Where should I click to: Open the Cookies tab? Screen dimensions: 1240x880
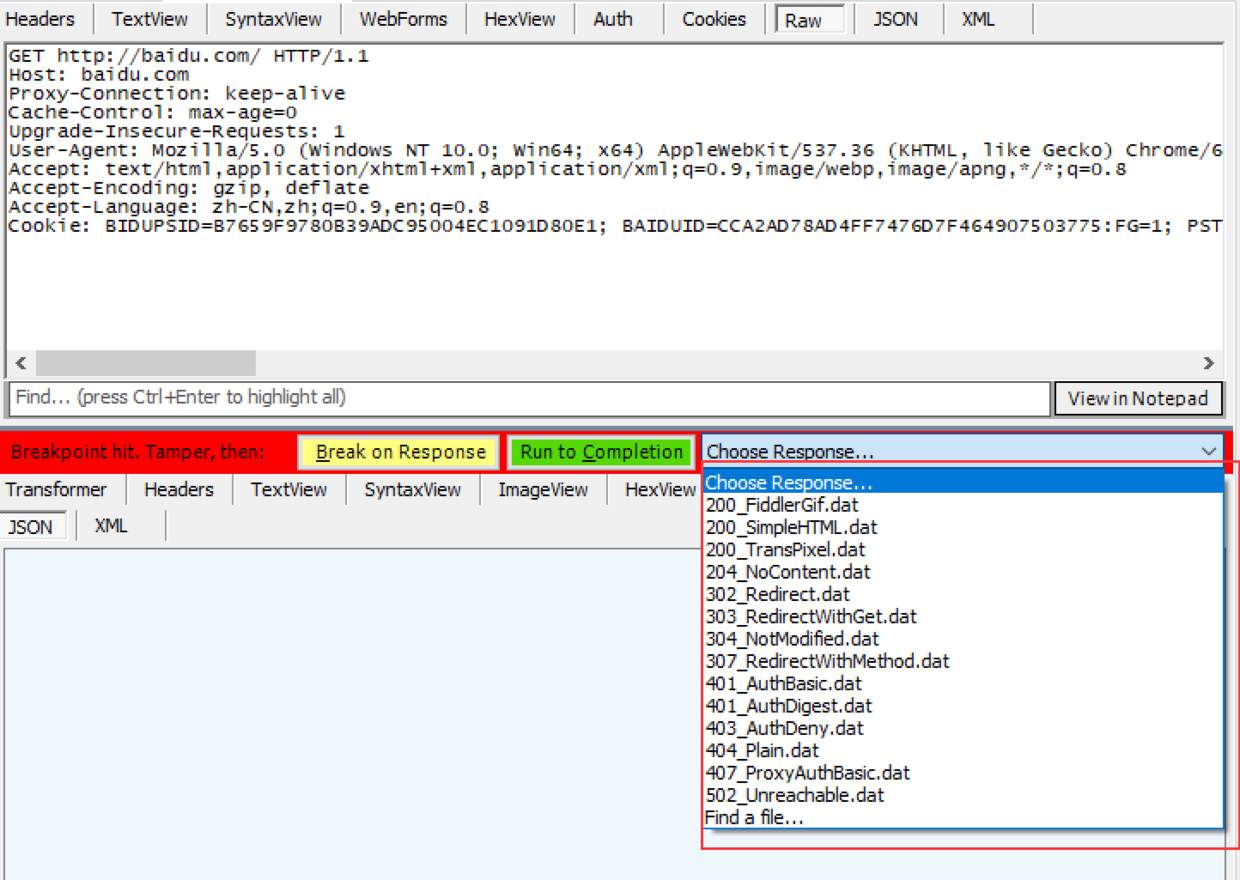click(714, 19)
